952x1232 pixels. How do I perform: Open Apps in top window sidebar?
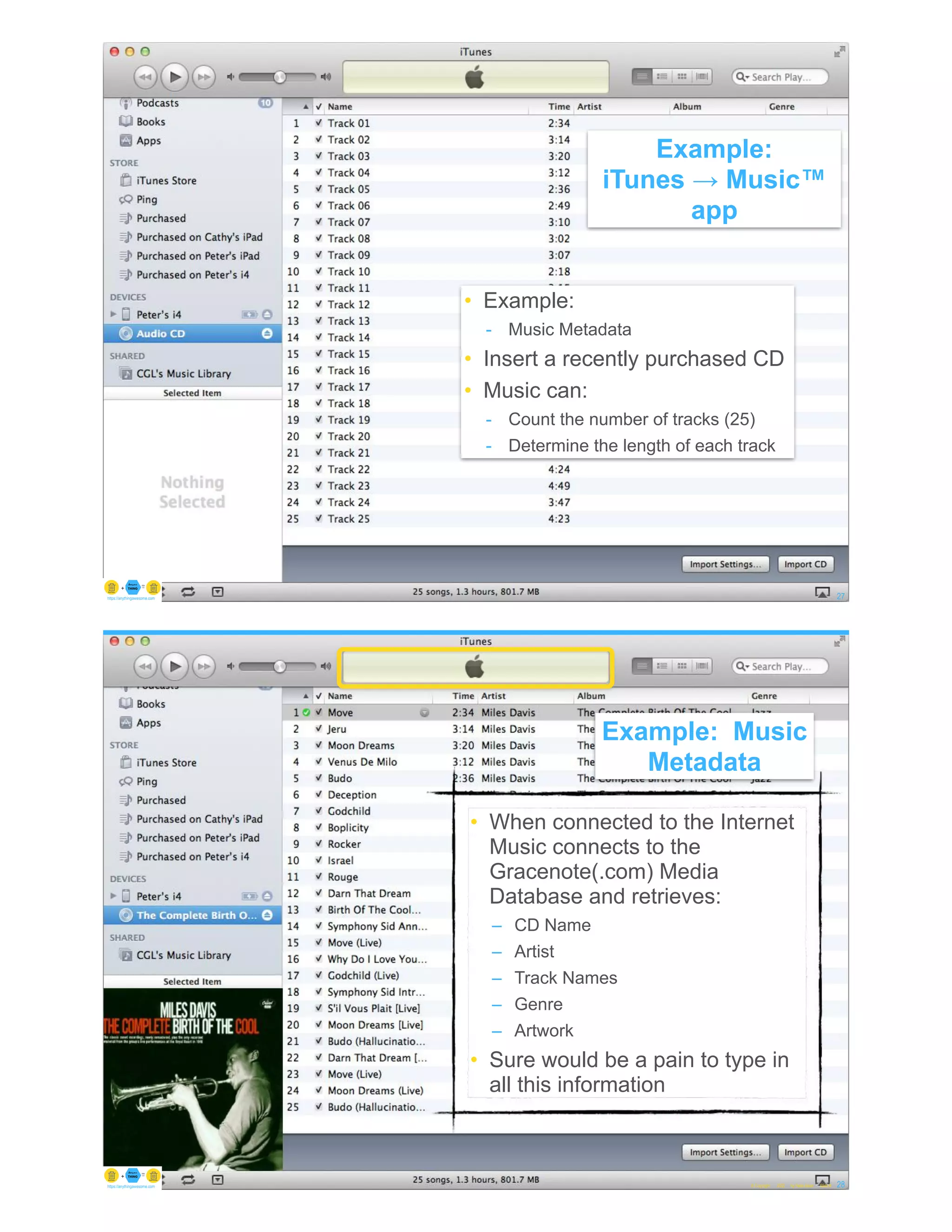coord(148,140)
